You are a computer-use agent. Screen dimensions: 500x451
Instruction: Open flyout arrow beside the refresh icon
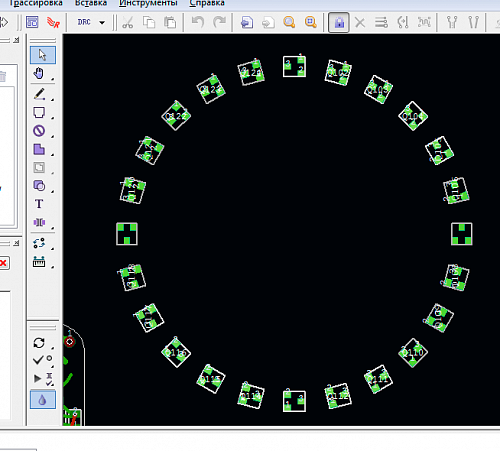click(53, 348)
